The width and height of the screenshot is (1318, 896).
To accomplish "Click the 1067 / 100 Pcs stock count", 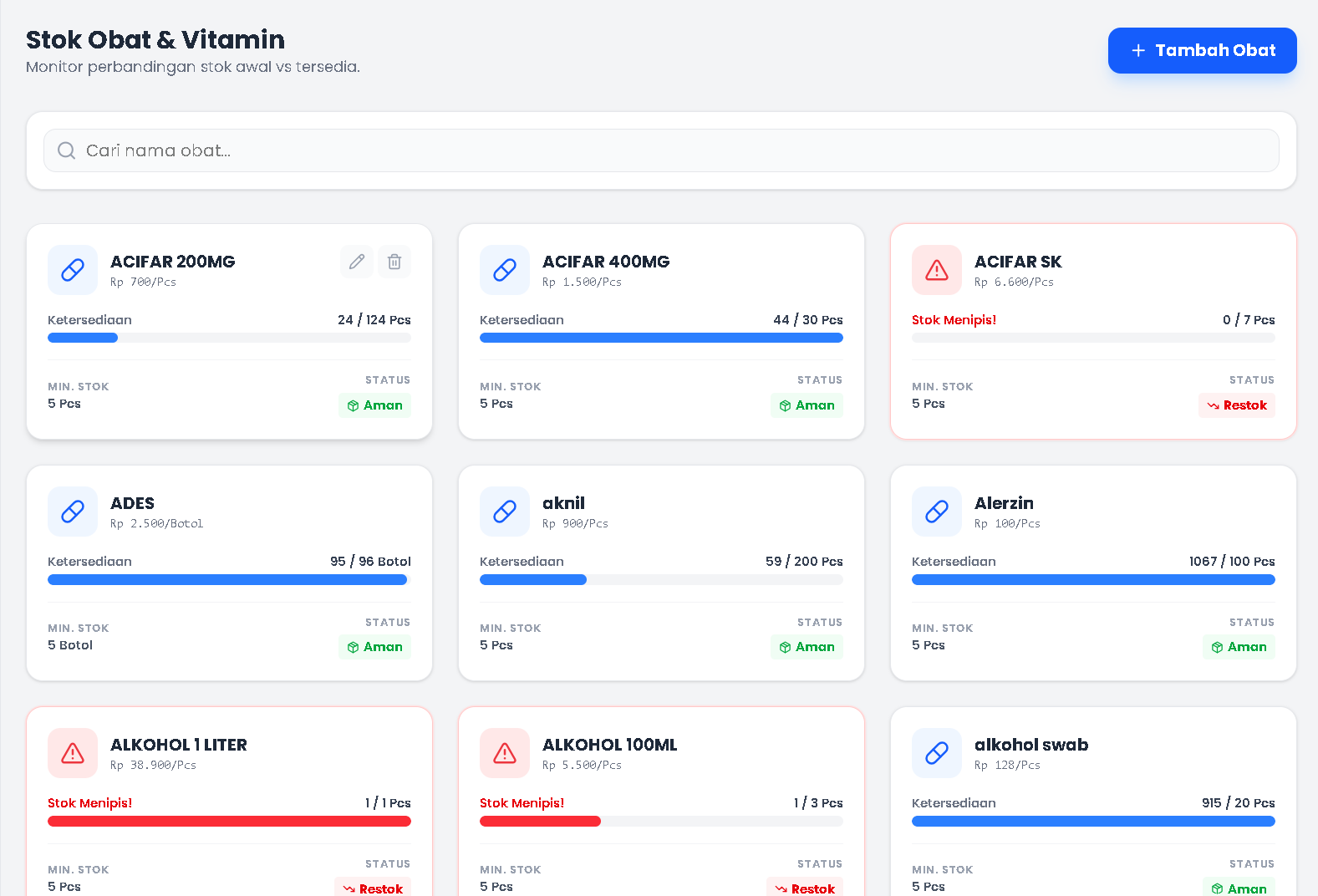I will point(1232,562).
